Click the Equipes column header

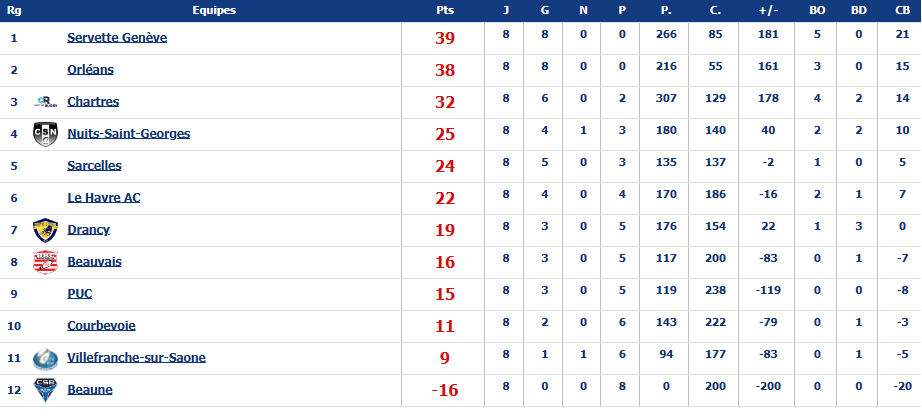tap(213, 10)
